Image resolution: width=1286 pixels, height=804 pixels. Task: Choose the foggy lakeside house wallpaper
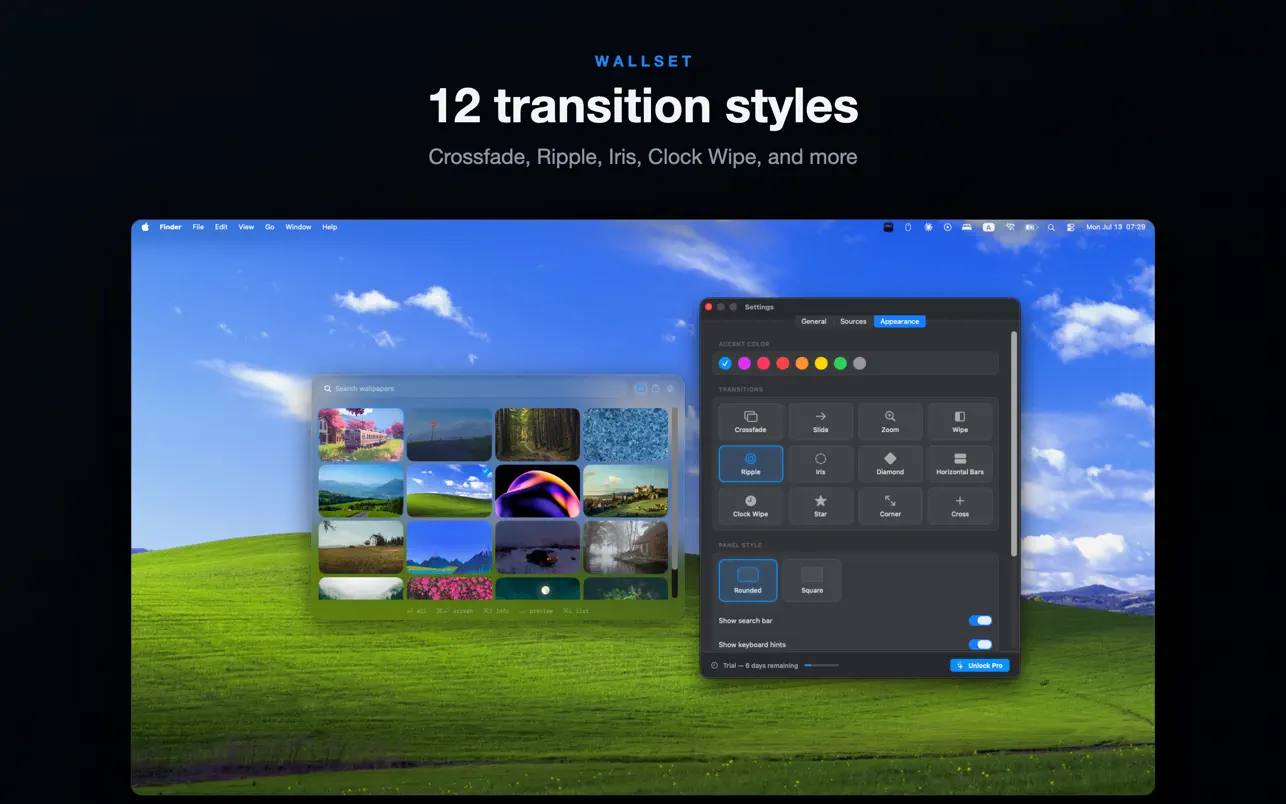pos(626,547)
